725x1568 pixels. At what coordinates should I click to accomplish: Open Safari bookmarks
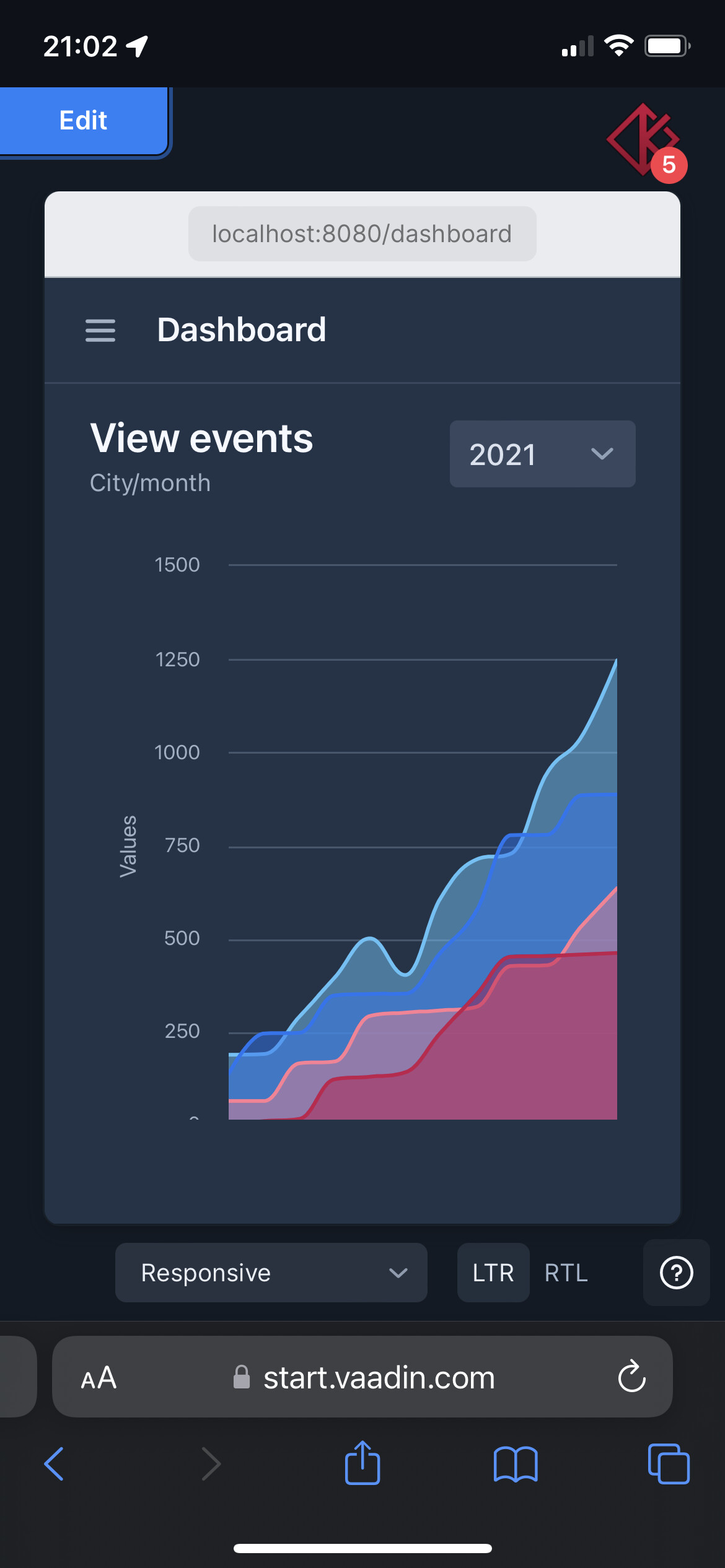coord(516,1464)
